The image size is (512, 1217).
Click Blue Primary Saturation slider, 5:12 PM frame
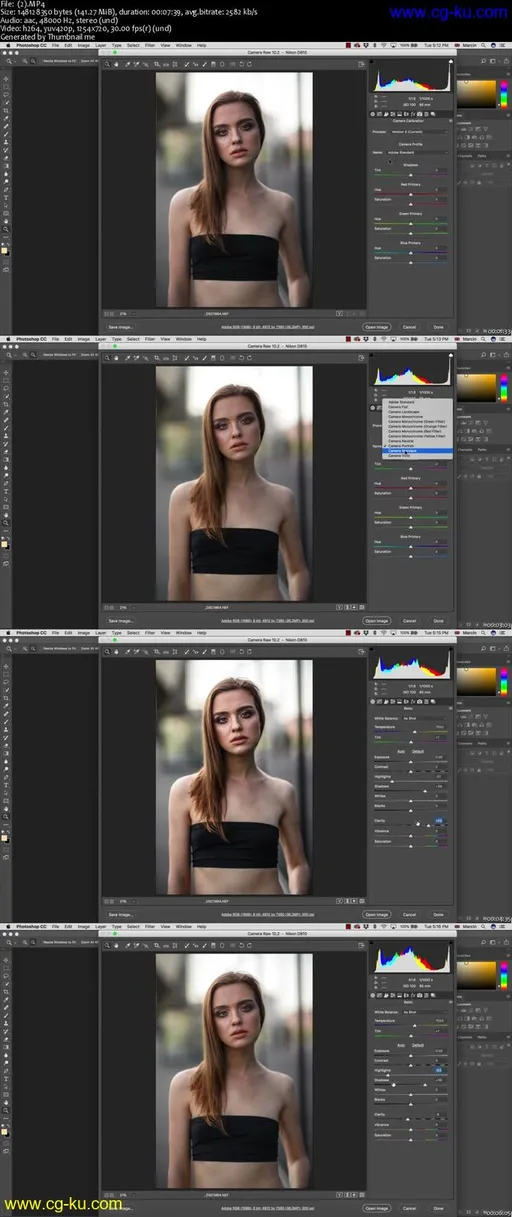tap(410, 262)
